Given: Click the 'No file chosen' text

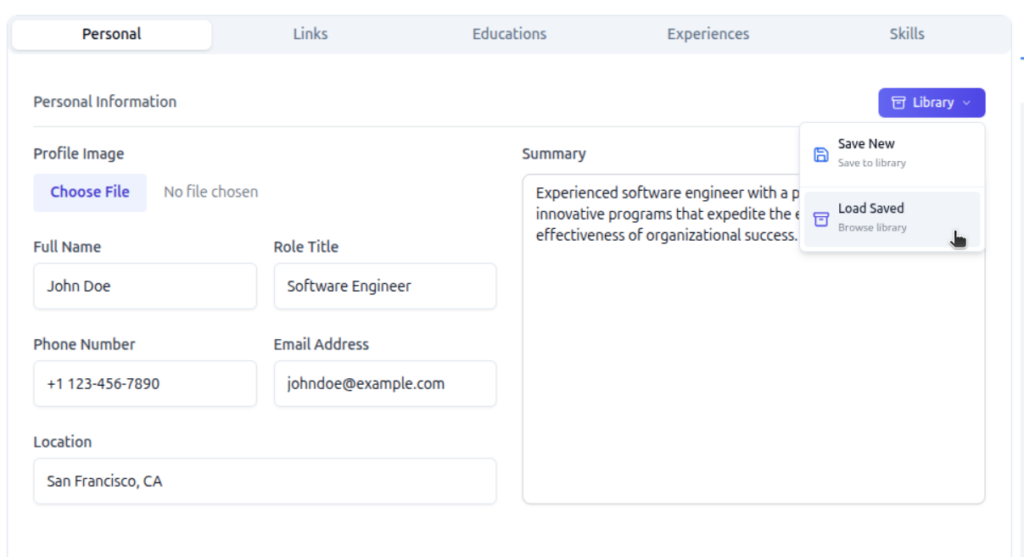Looking at the screenshot, I should tap(210, 192).
